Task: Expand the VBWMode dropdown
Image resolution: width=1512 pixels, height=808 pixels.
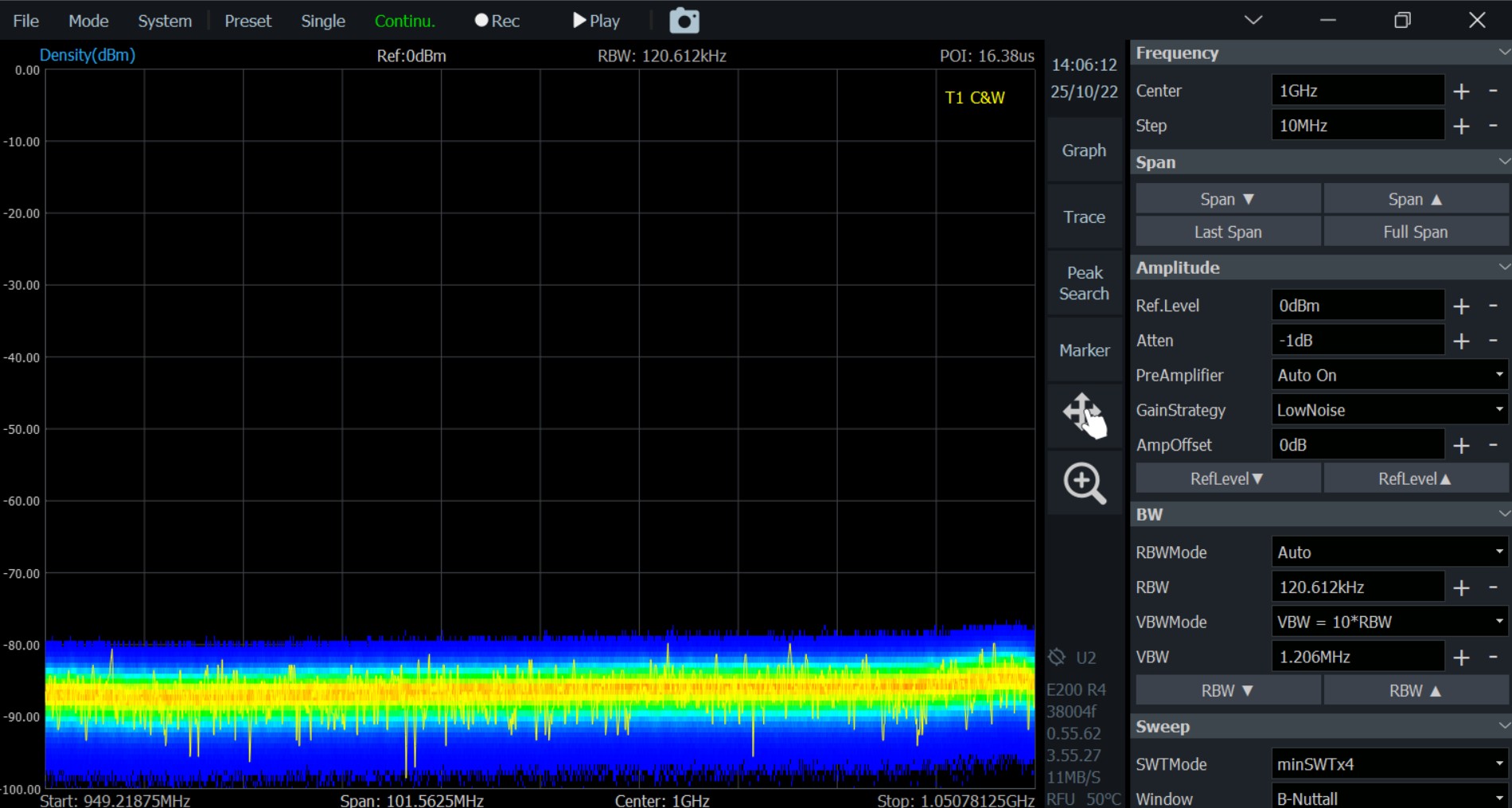Action: click(x=1389, y=622)
